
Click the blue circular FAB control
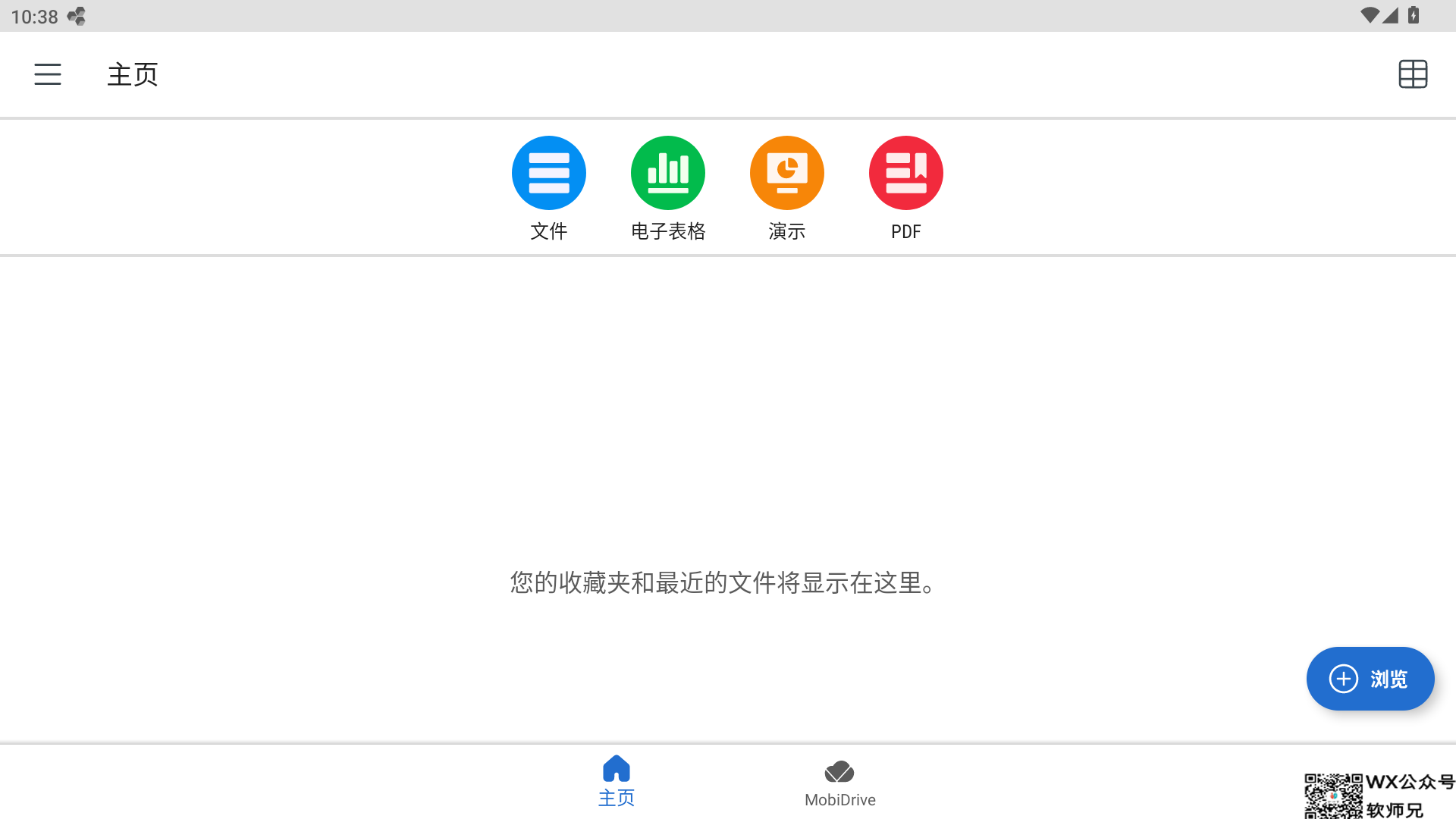pos(1370,679)
